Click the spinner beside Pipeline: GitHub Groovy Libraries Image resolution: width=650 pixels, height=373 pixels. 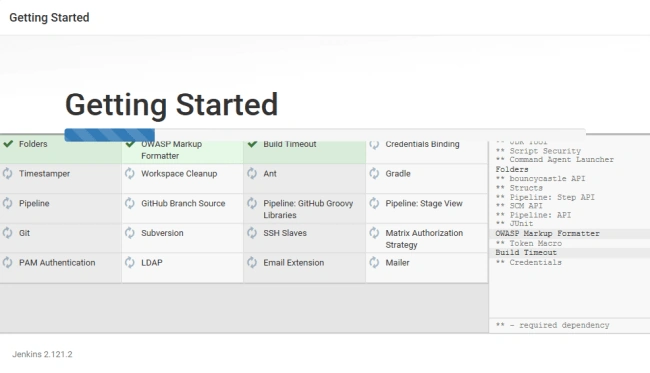tap(252, 203)
